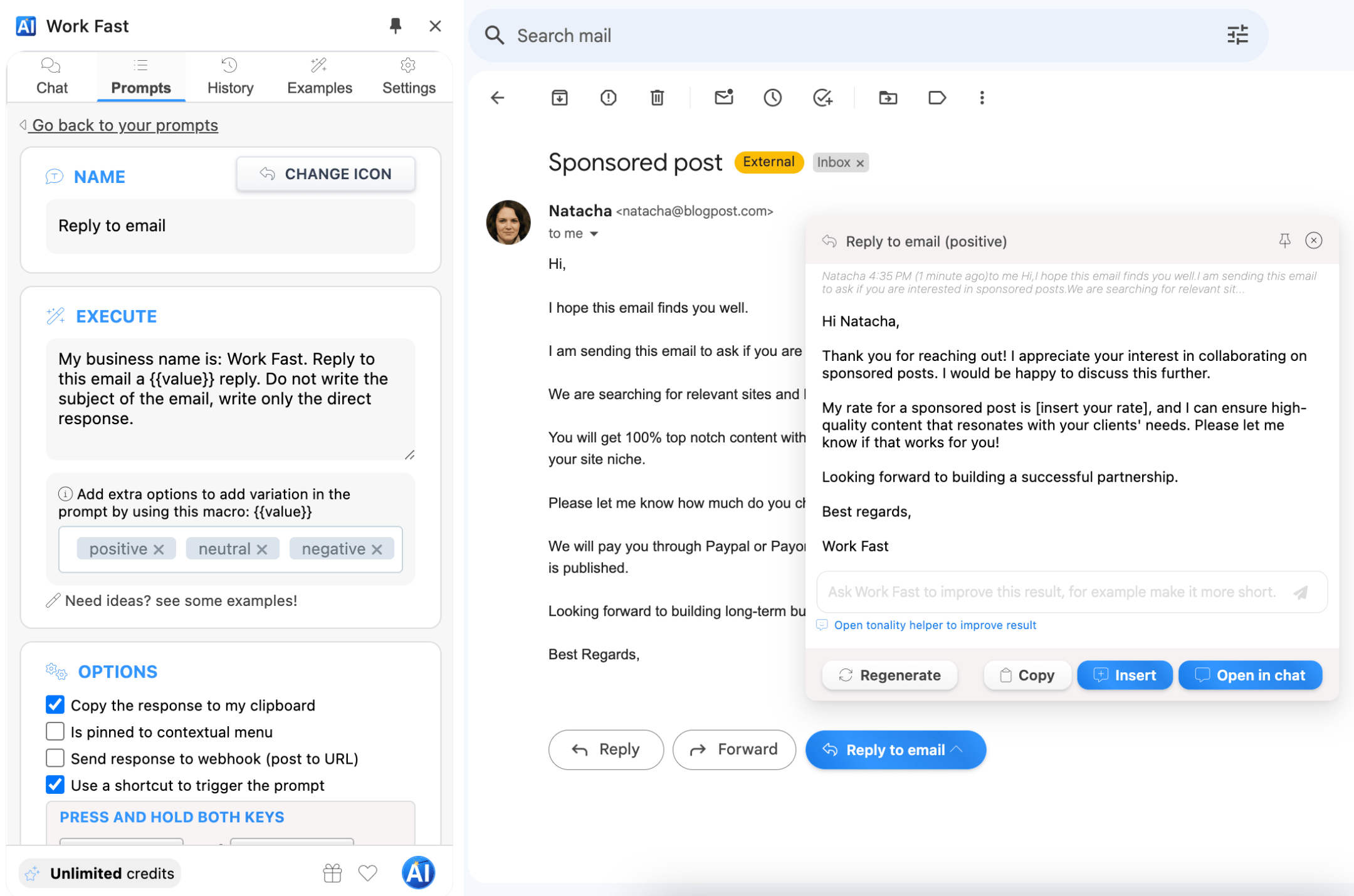Viewport: 1354px width, 896px height.
Task: Insert the generated reply
Action: click(1125, 675)
